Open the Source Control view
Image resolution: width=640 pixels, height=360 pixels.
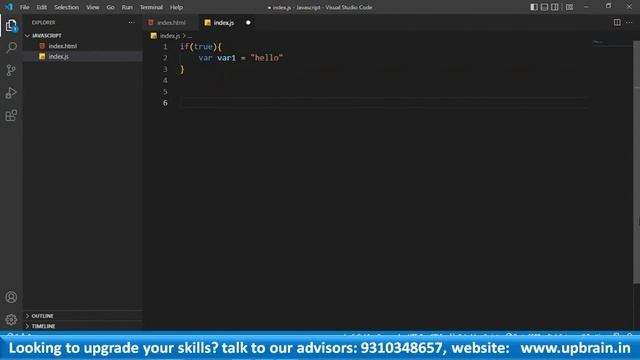11,70
